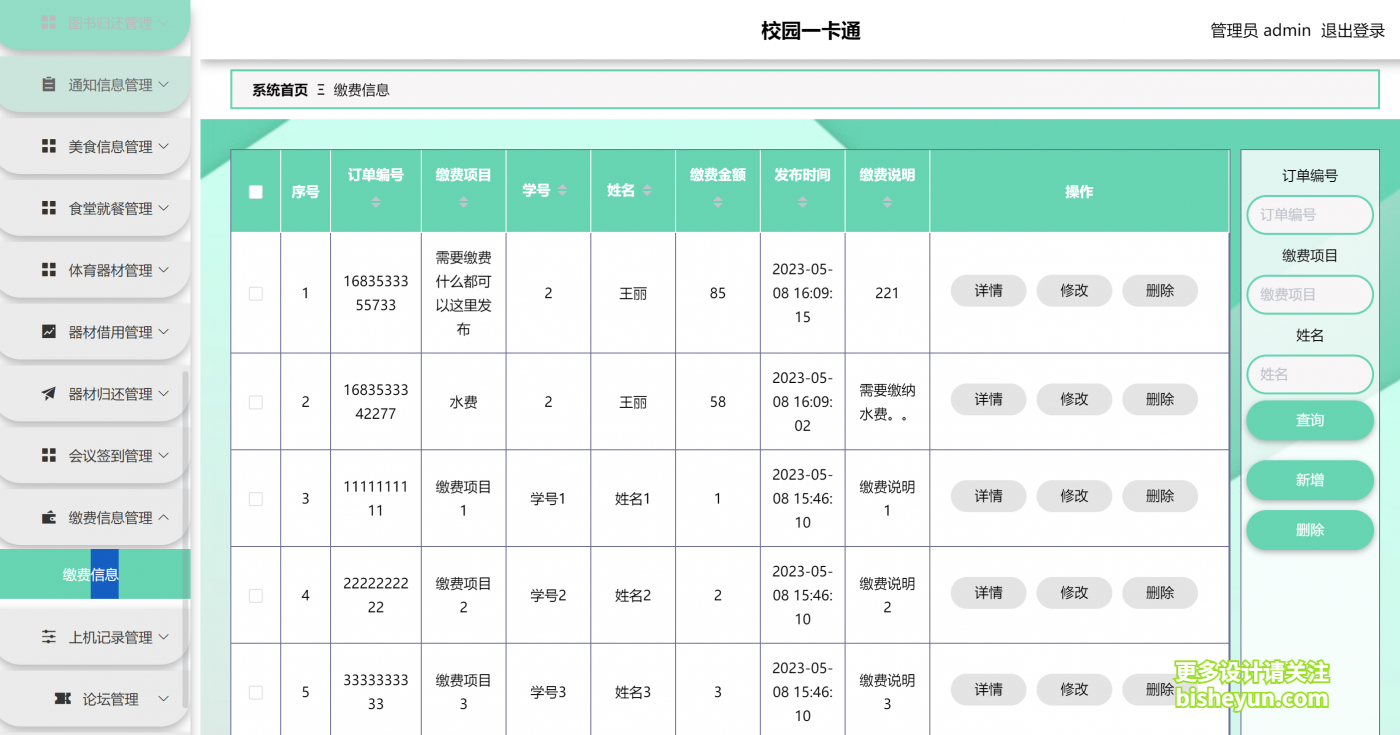Click the 通知信息管理 clipboard icon
This screenshot has height=735, width=1400.
click(47, 84)
